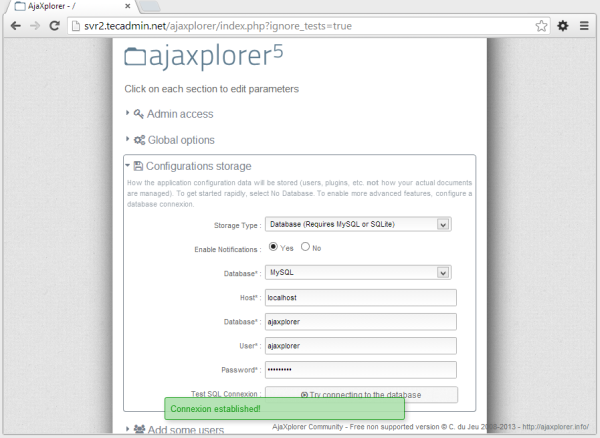
Task: Select No for Enable Notifications
Action: [x=305, y=247]
